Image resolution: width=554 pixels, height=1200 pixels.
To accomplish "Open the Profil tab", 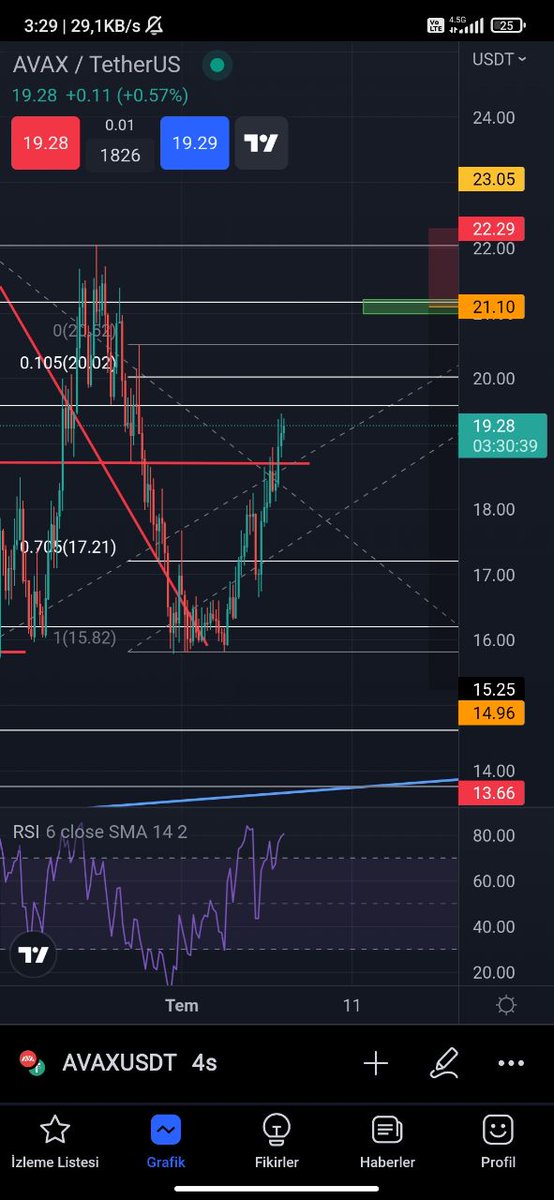I will (x=498, y=1143).
